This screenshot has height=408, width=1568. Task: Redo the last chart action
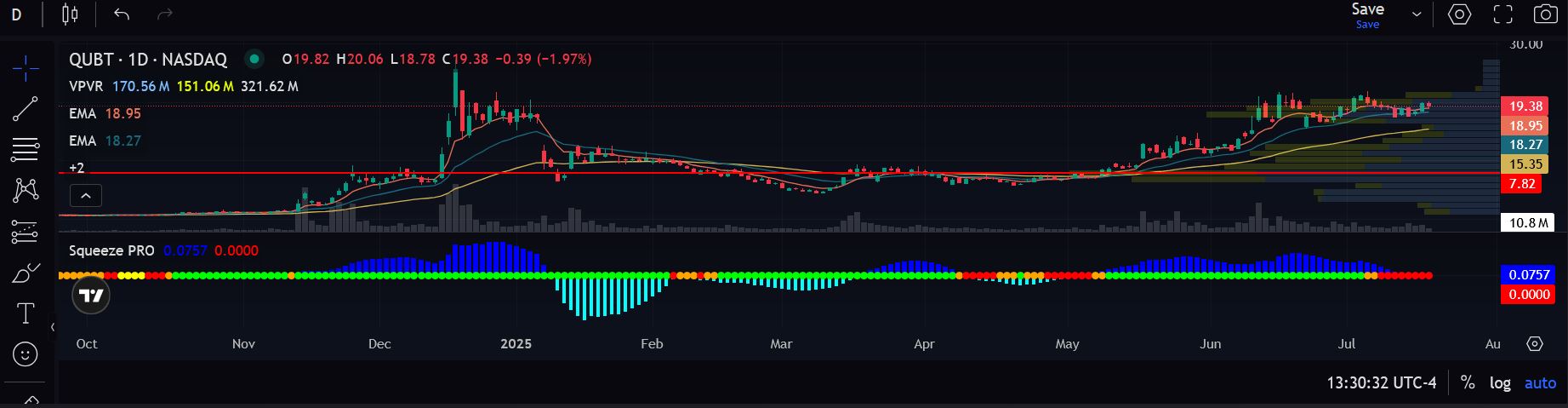(165, 14)
